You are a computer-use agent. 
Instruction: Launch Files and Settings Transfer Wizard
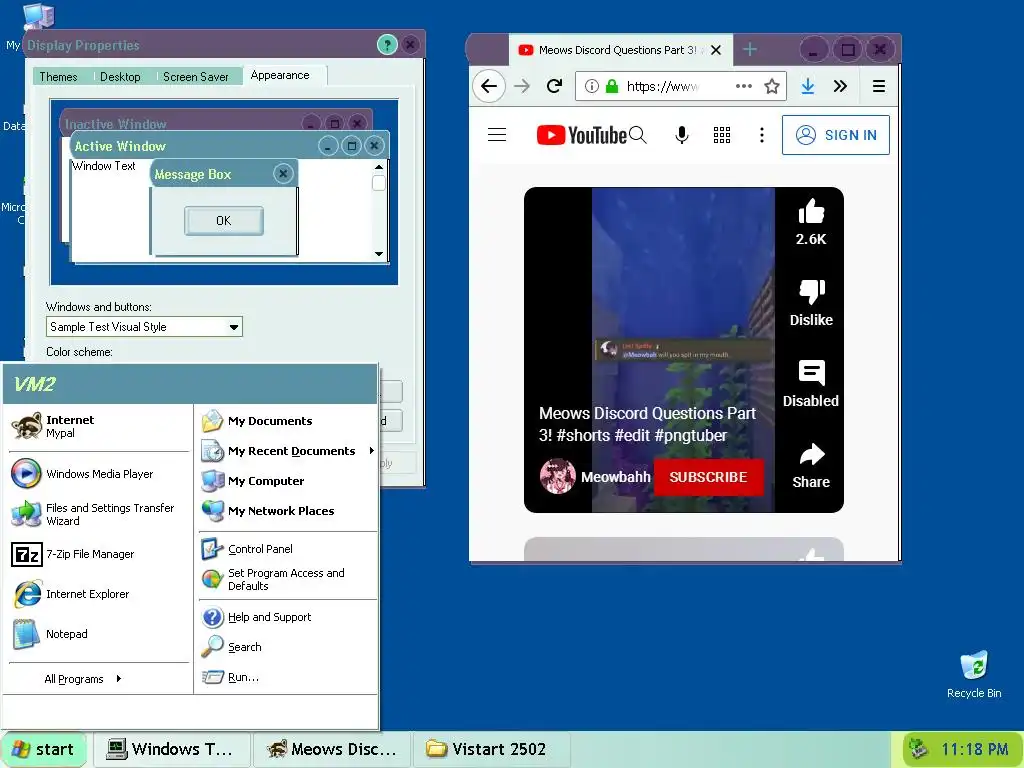pyautogui.click(x=98, y=514)
